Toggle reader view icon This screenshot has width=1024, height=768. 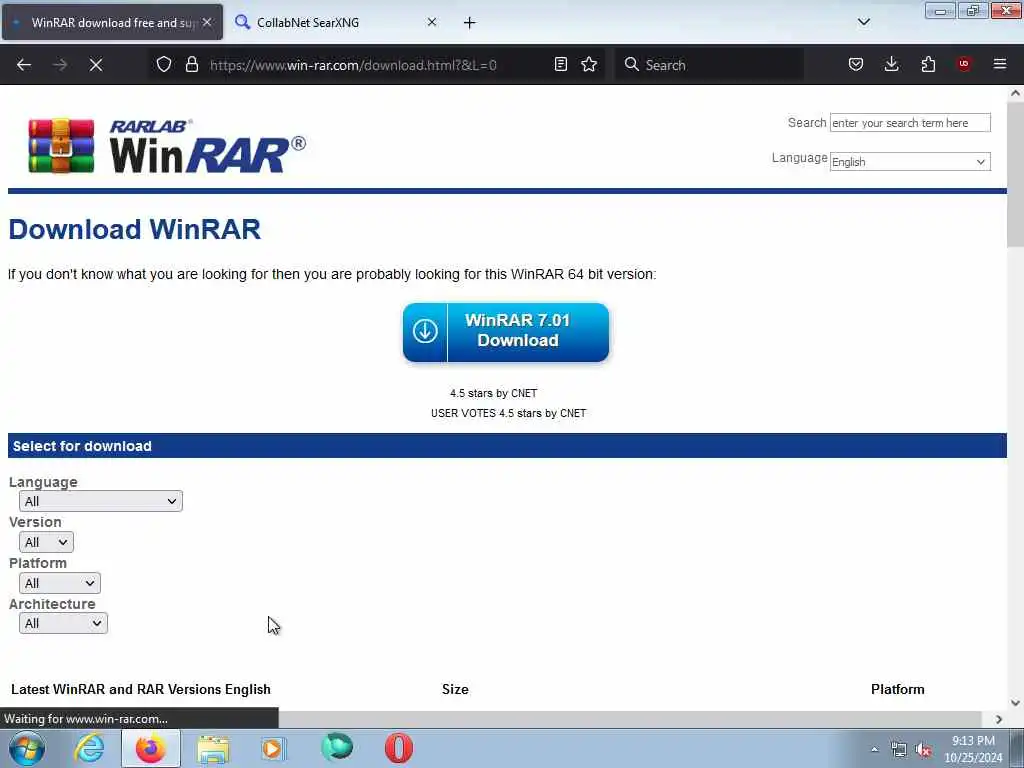pos(560,64)
